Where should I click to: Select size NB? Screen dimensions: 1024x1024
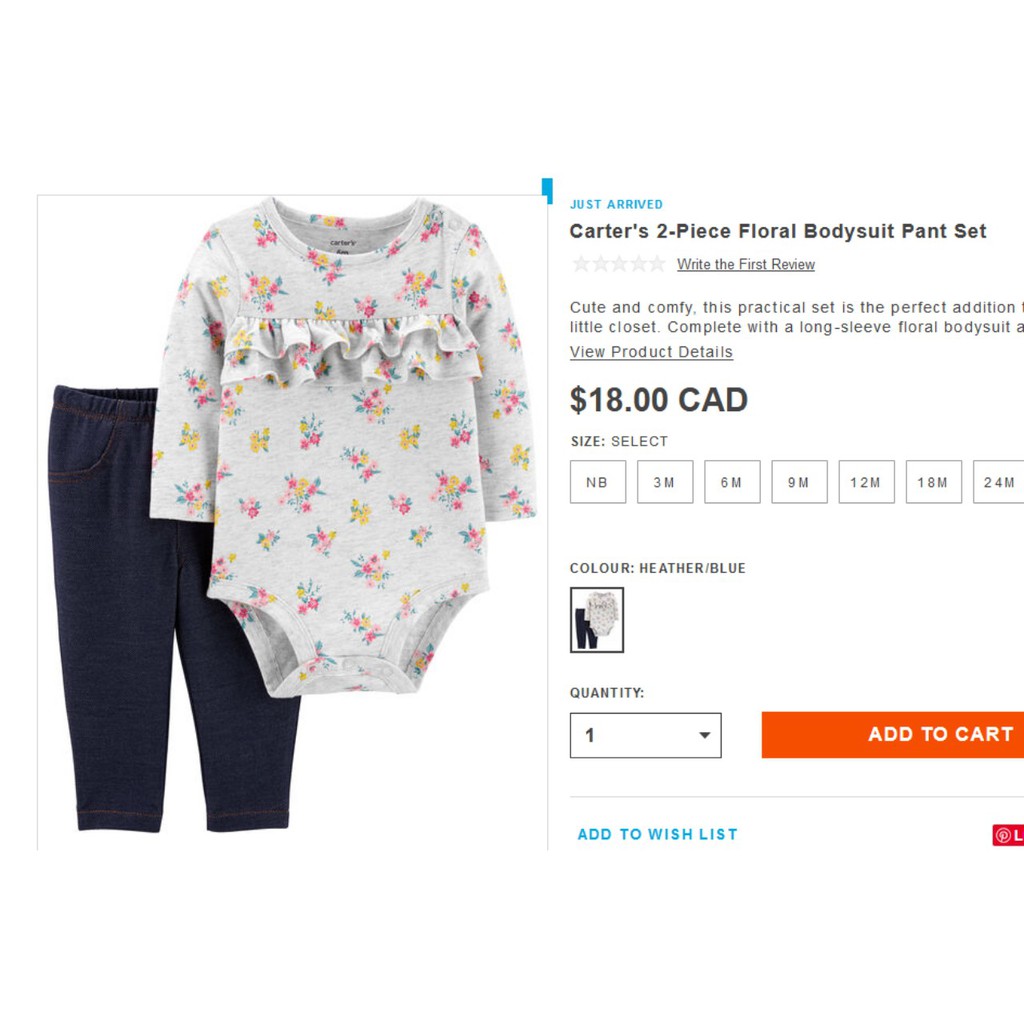(x=598, y=482)
